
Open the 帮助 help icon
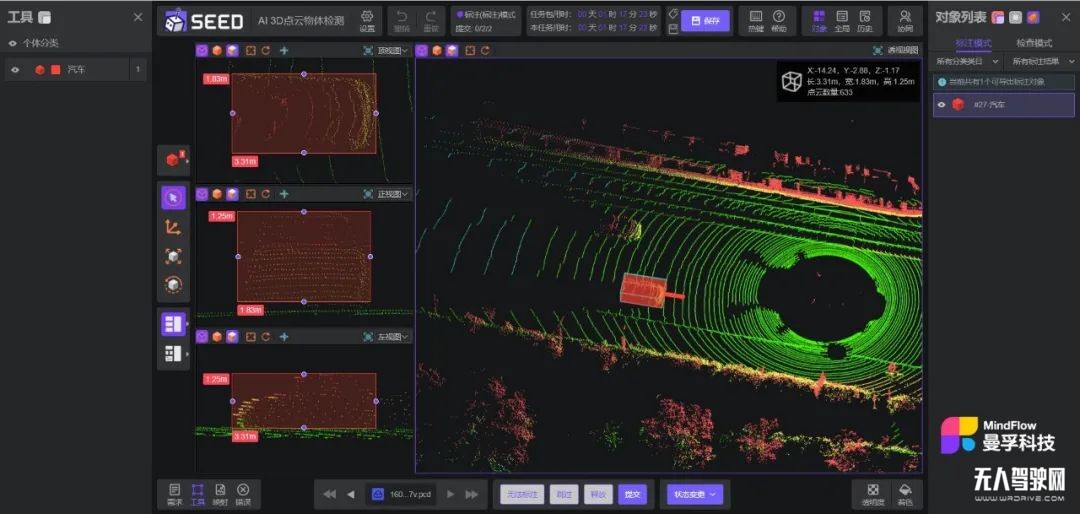click(x=779, y=20)
